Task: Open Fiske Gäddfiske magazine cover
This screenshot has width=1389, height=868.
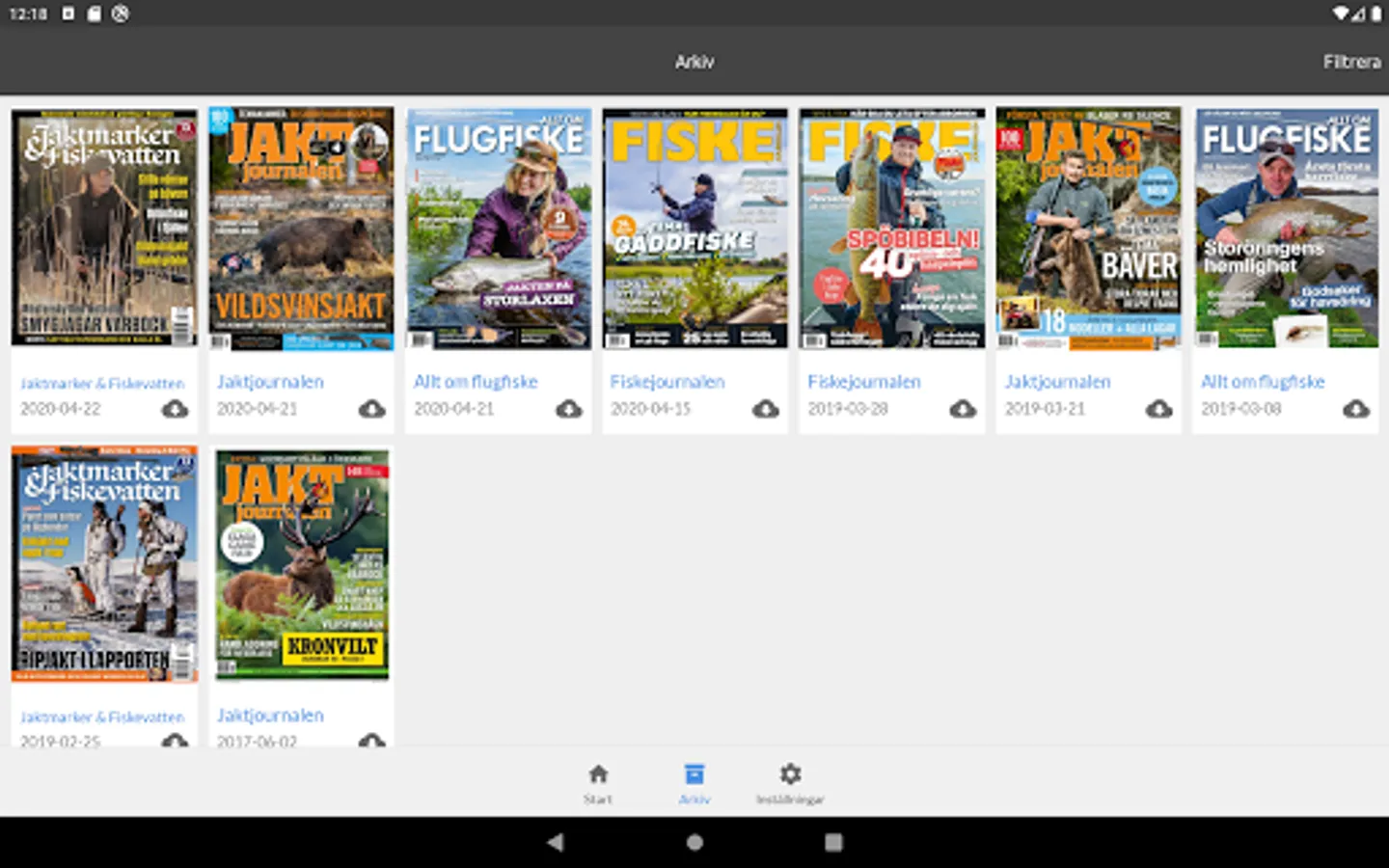Action: tap(695, 229)
